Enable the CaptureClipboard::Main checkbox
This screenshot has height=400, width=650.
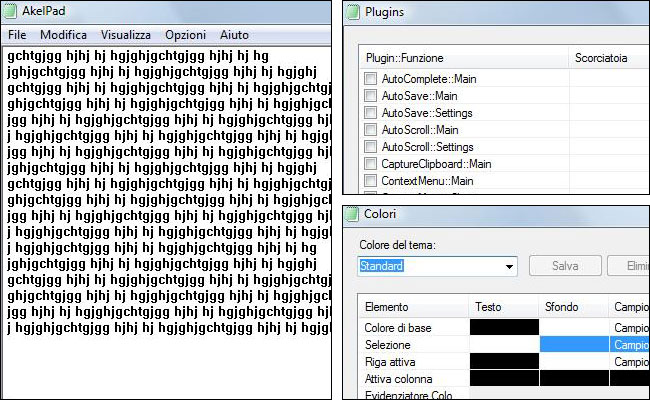(x=371, y=164)
